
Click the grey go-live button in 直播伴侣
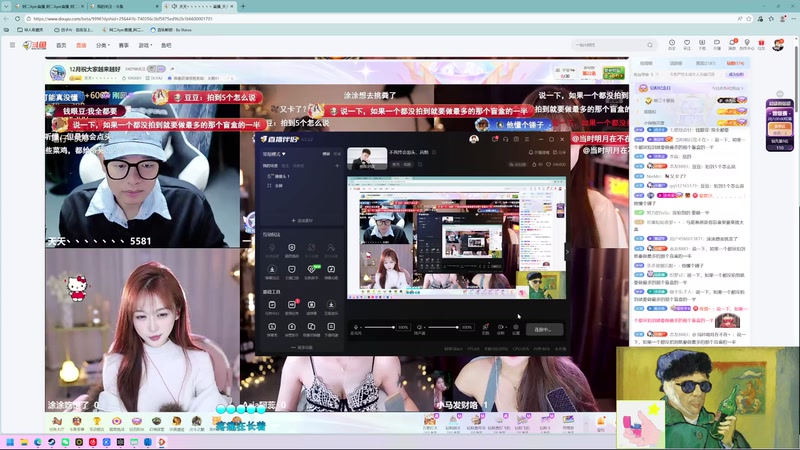click(545, 330)
